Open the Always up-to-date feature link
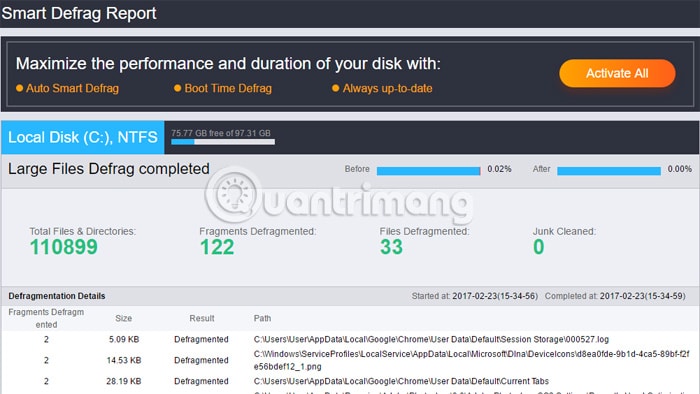The image size is (700, 394). 388,88
